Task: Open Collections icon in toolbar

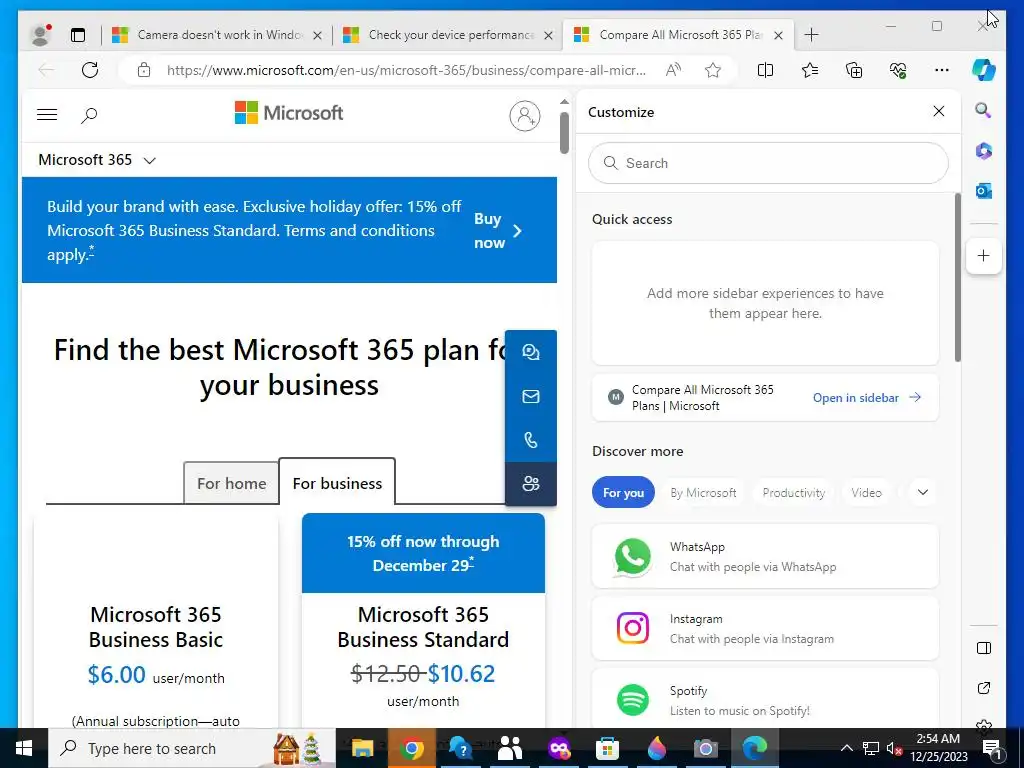Action: [x=854, y=70]
